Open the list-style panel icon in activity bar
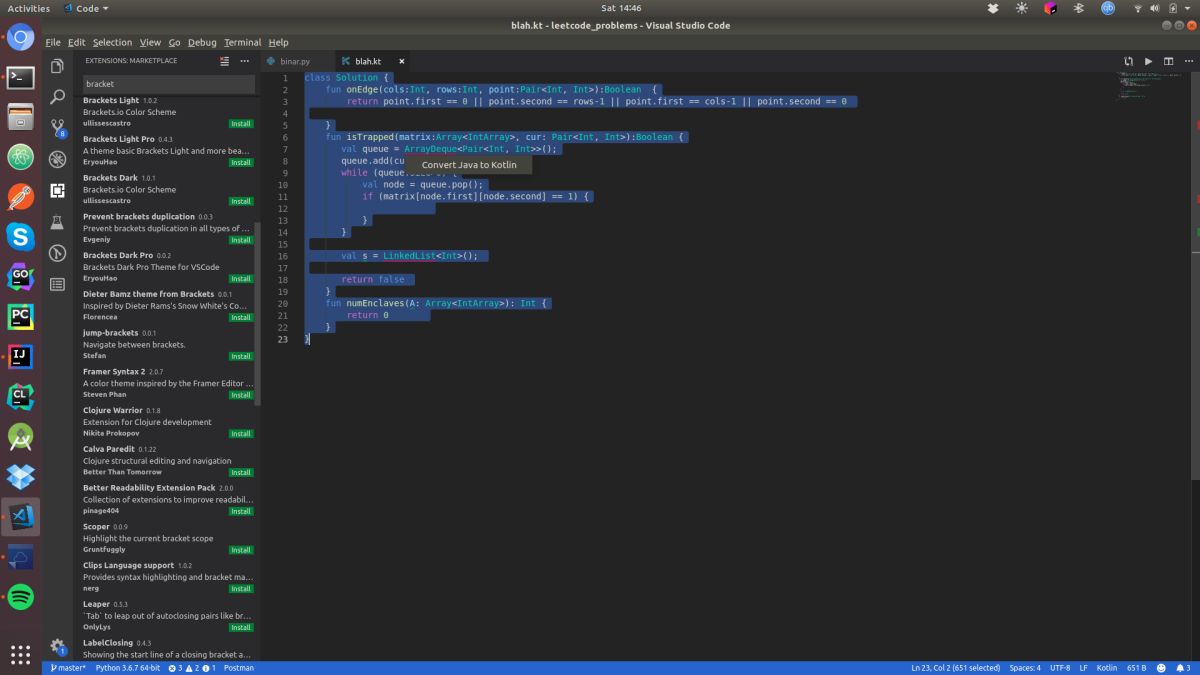The height and width of the screenshot is (675, 1200). click(x=58, y=284)
